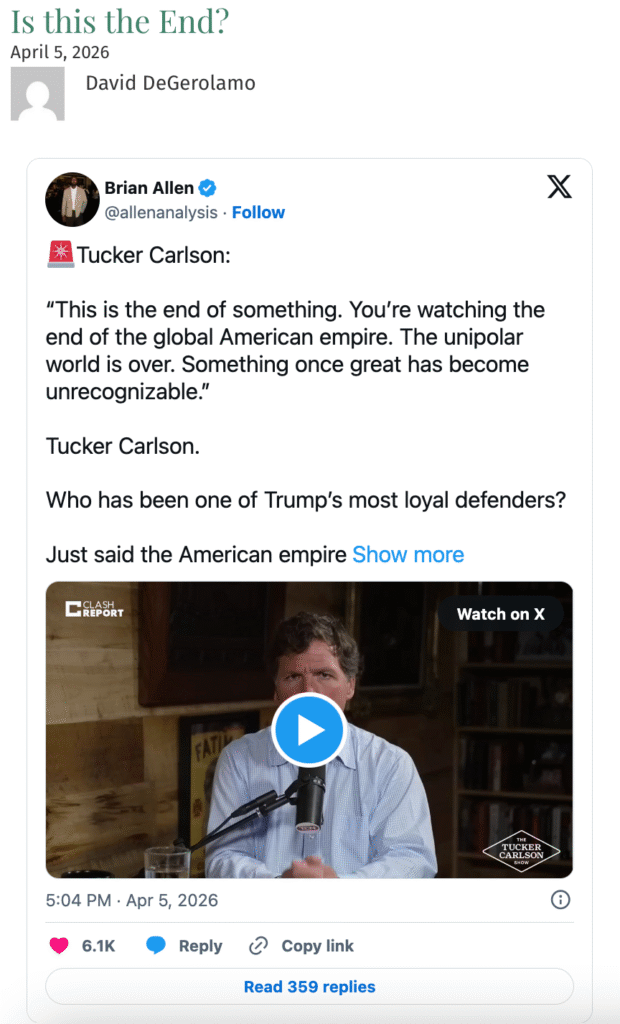Click the Brian Allen display name
Viewport: 620px width, 1024px height.
[148, 188]
